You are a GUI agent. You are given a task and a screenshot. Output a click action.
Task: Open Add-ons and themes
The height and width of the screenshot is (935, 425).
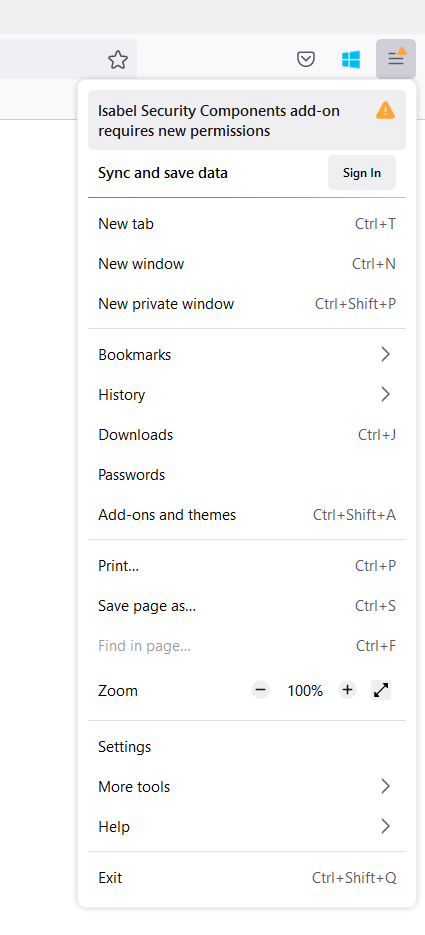[247, 515]
